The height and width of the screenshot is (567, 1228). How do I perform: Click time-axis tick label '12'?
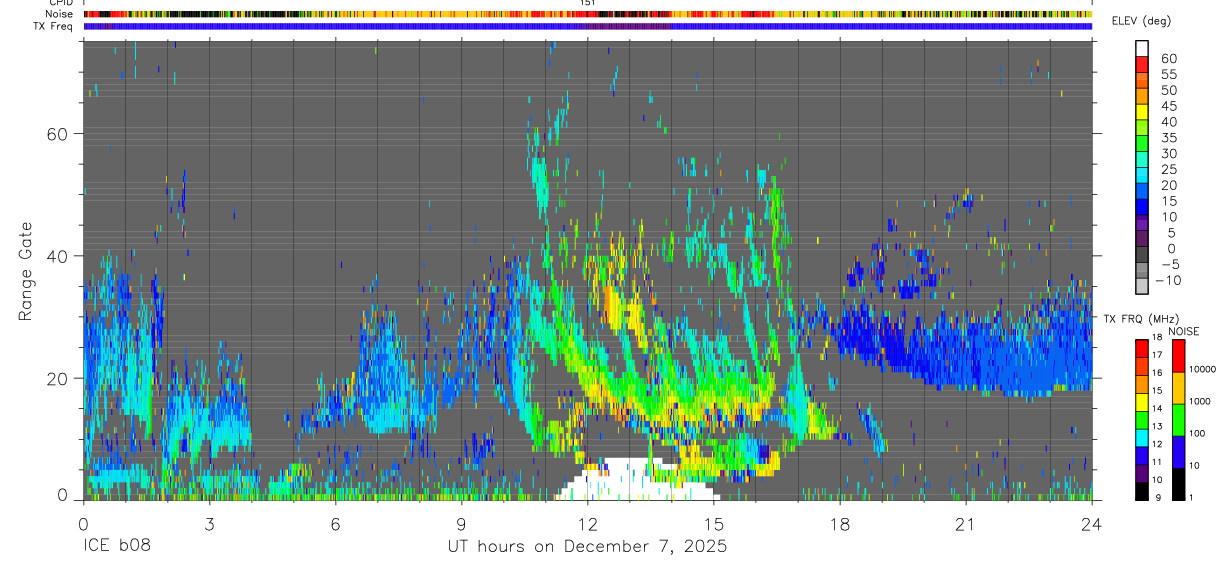[x=587, y=524]
